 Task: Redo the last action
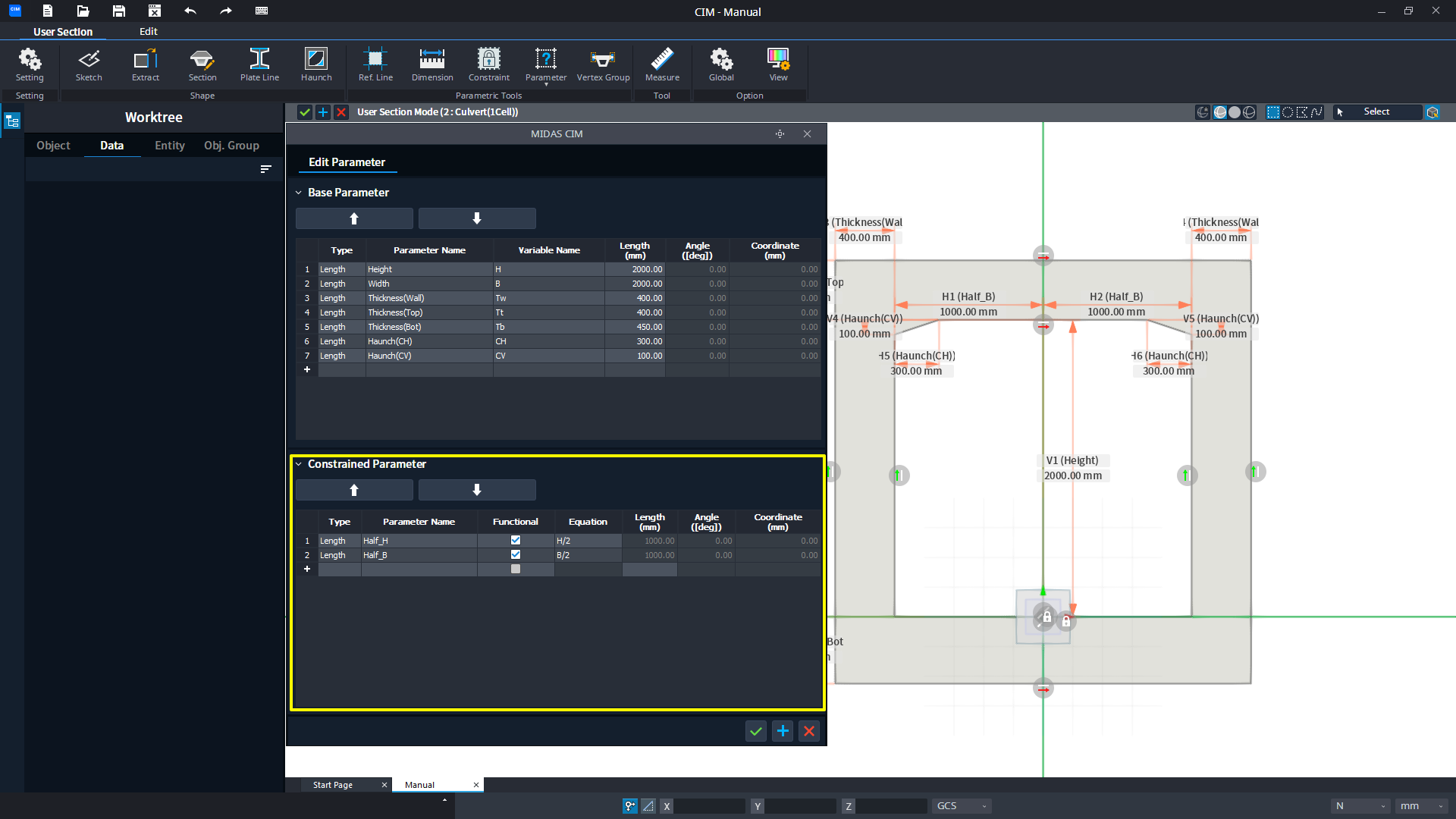click(x=226, y=11)
